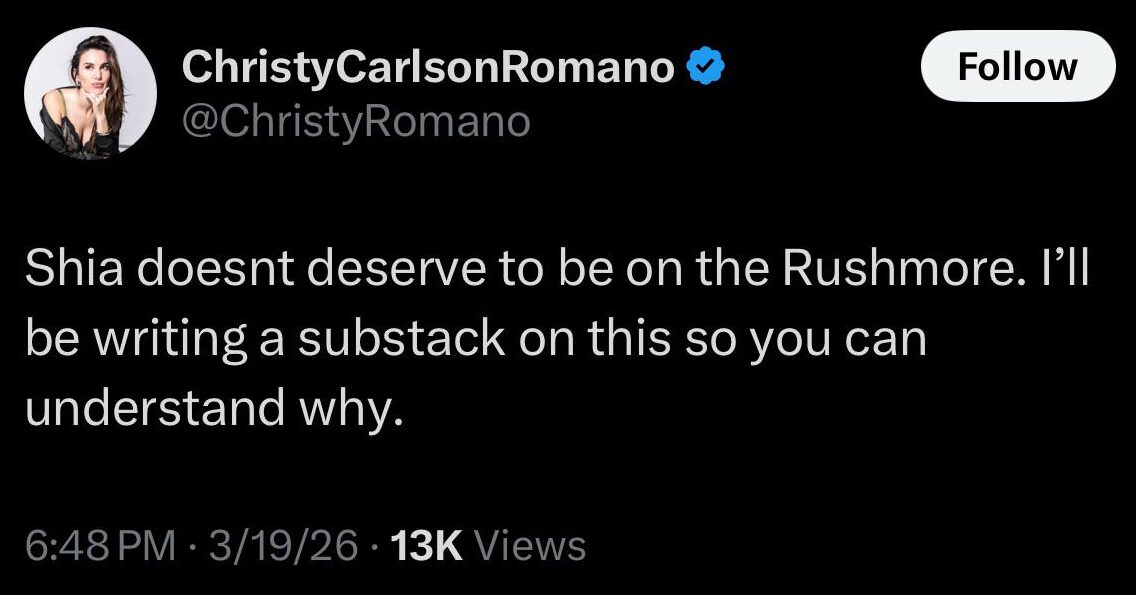Open the ChristyCarlsonRomano display name
Image resolution: width=1136 pixels, height=595 pixels.
[x=429, y=69]
